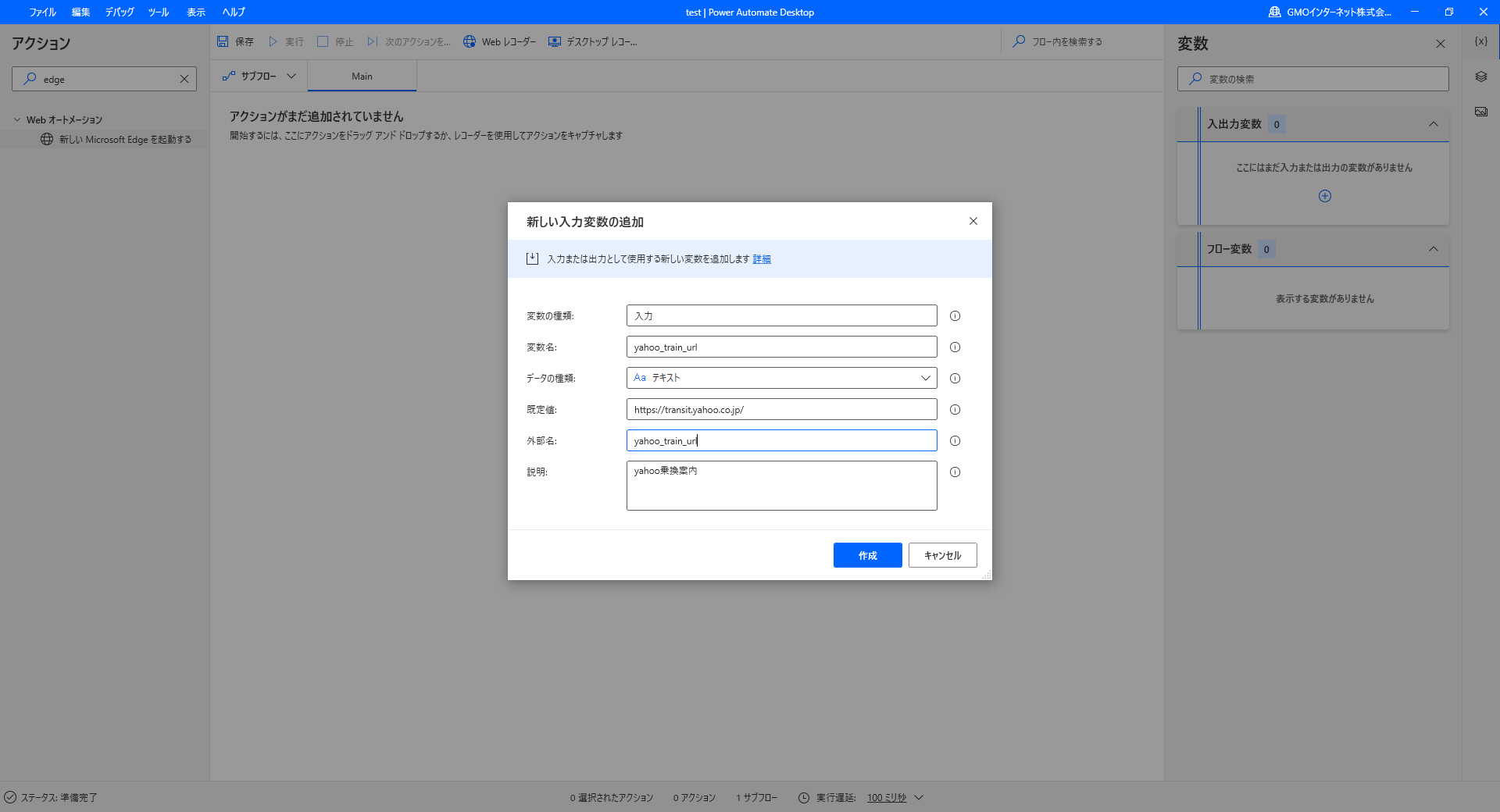Click the run delay clock icon

(x=804, y=797)
